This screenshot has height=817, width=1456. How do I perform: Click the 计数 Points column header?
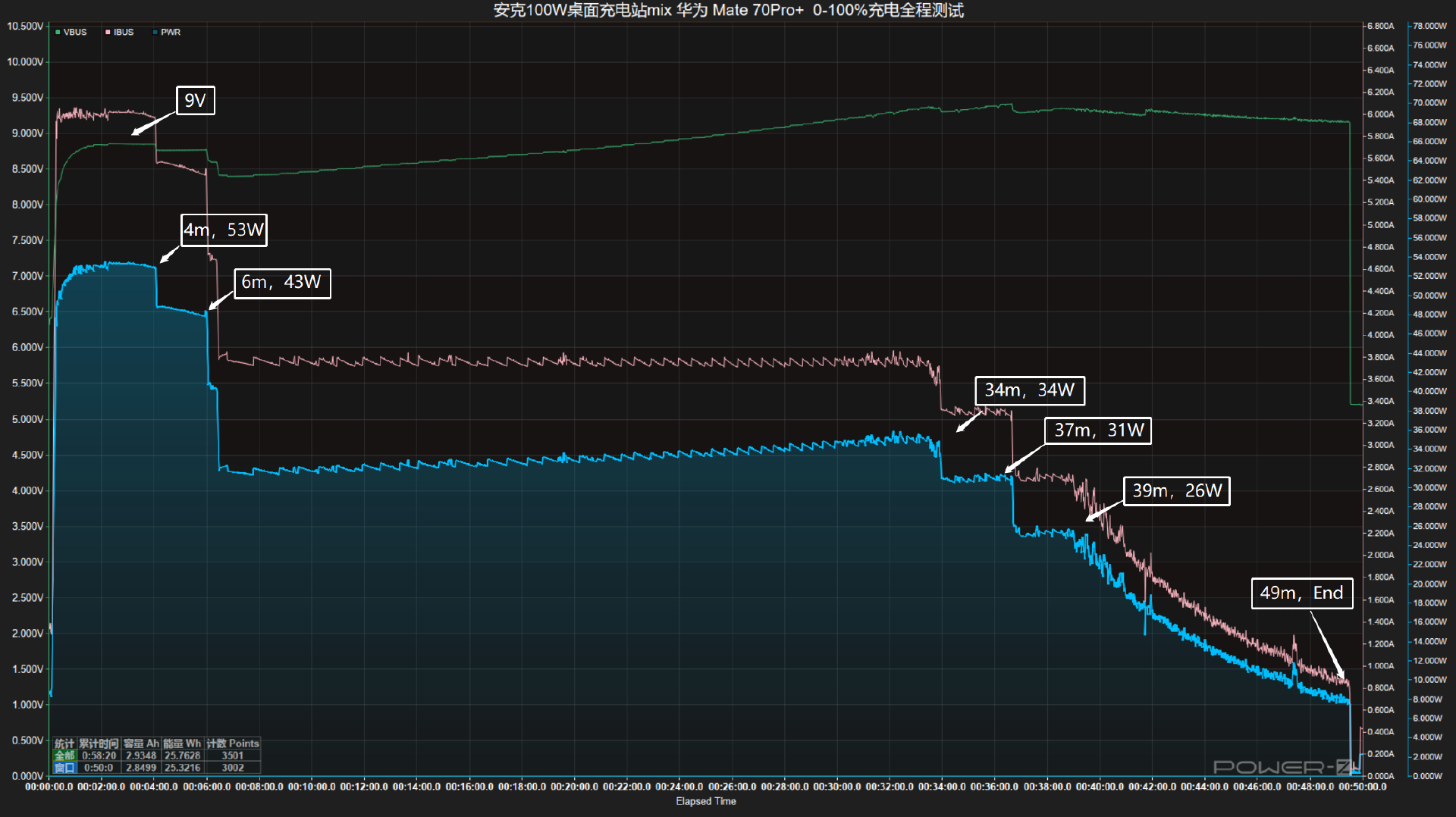(x=233, y=743)
